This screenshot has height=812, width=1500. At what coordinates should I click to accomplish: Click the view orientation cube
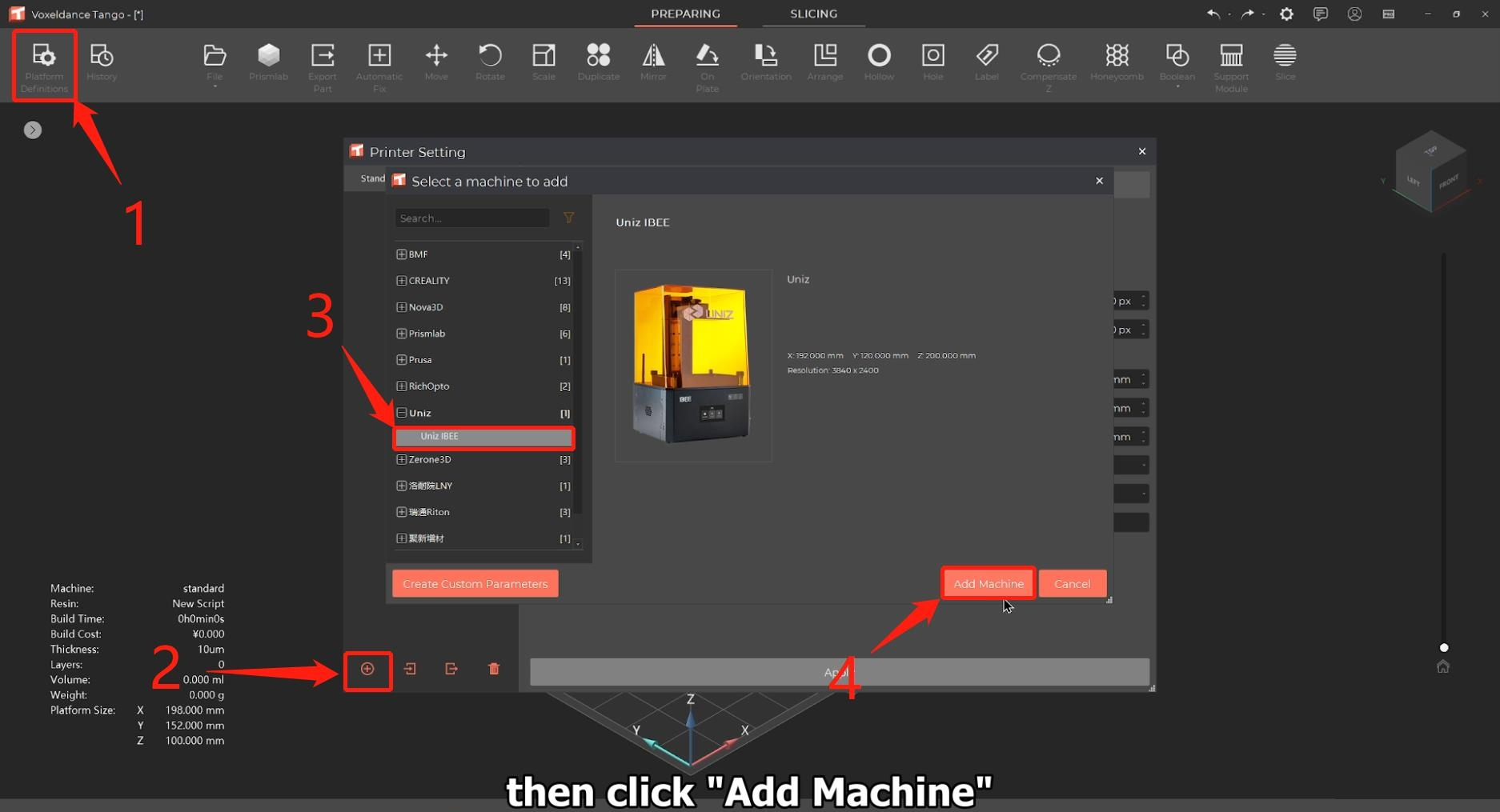click(1430, 170)
